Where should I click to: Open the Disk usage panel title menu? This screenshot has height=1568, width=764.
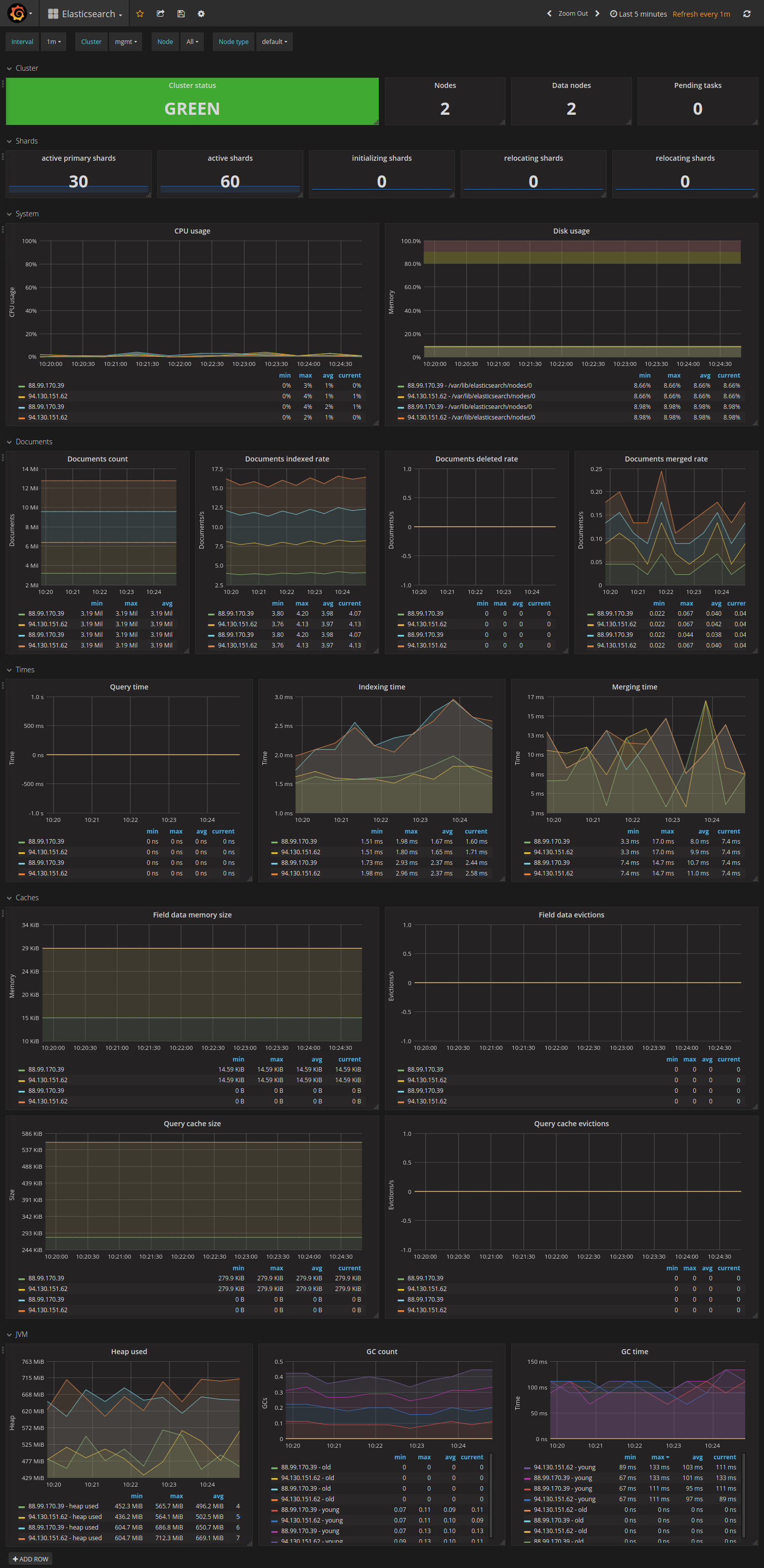pyautogui.click(x=571, y=230)
